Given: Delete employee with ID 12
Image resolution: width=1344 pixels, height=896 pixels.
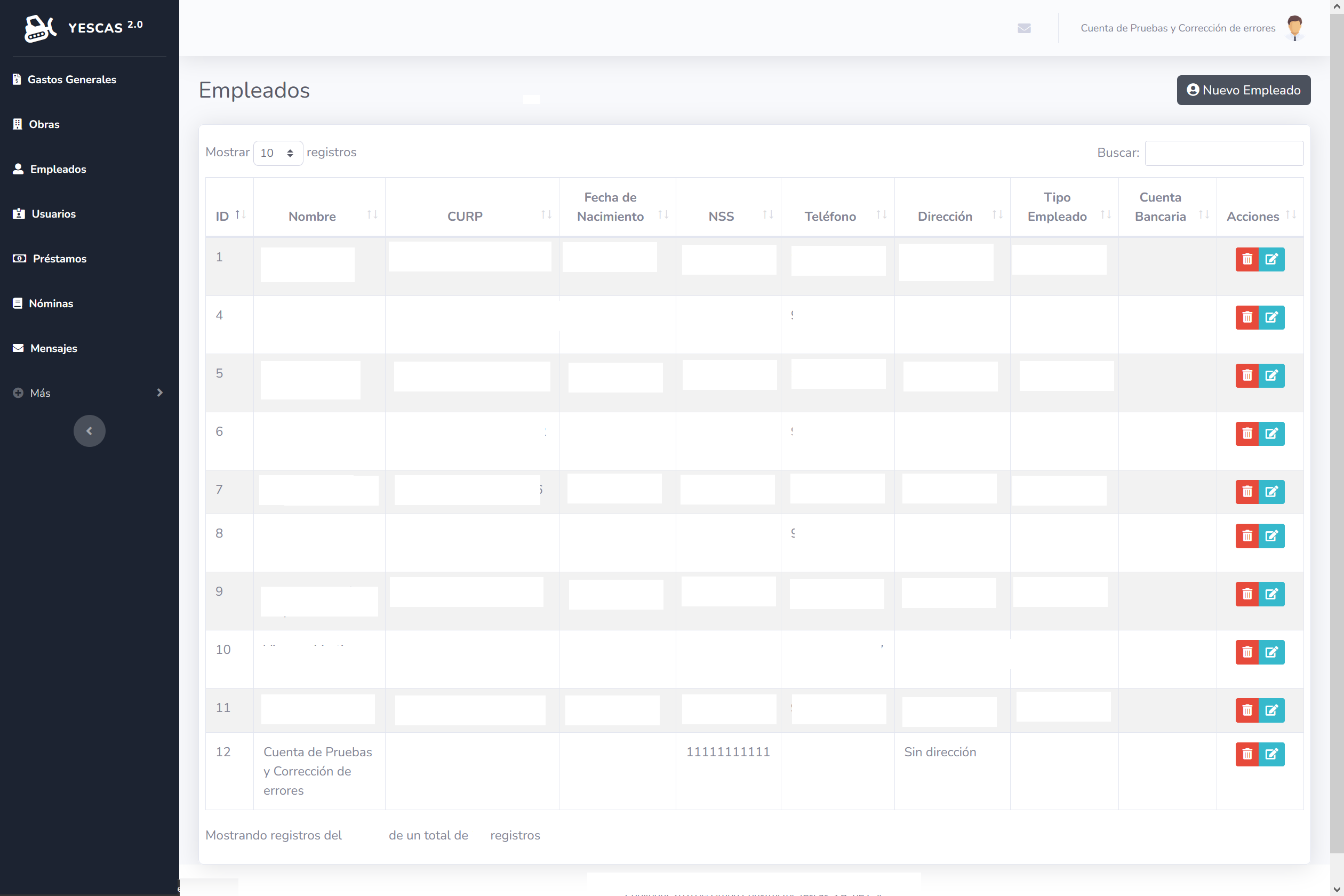Looking at the screenshot, I should (x=1247, y=754).
